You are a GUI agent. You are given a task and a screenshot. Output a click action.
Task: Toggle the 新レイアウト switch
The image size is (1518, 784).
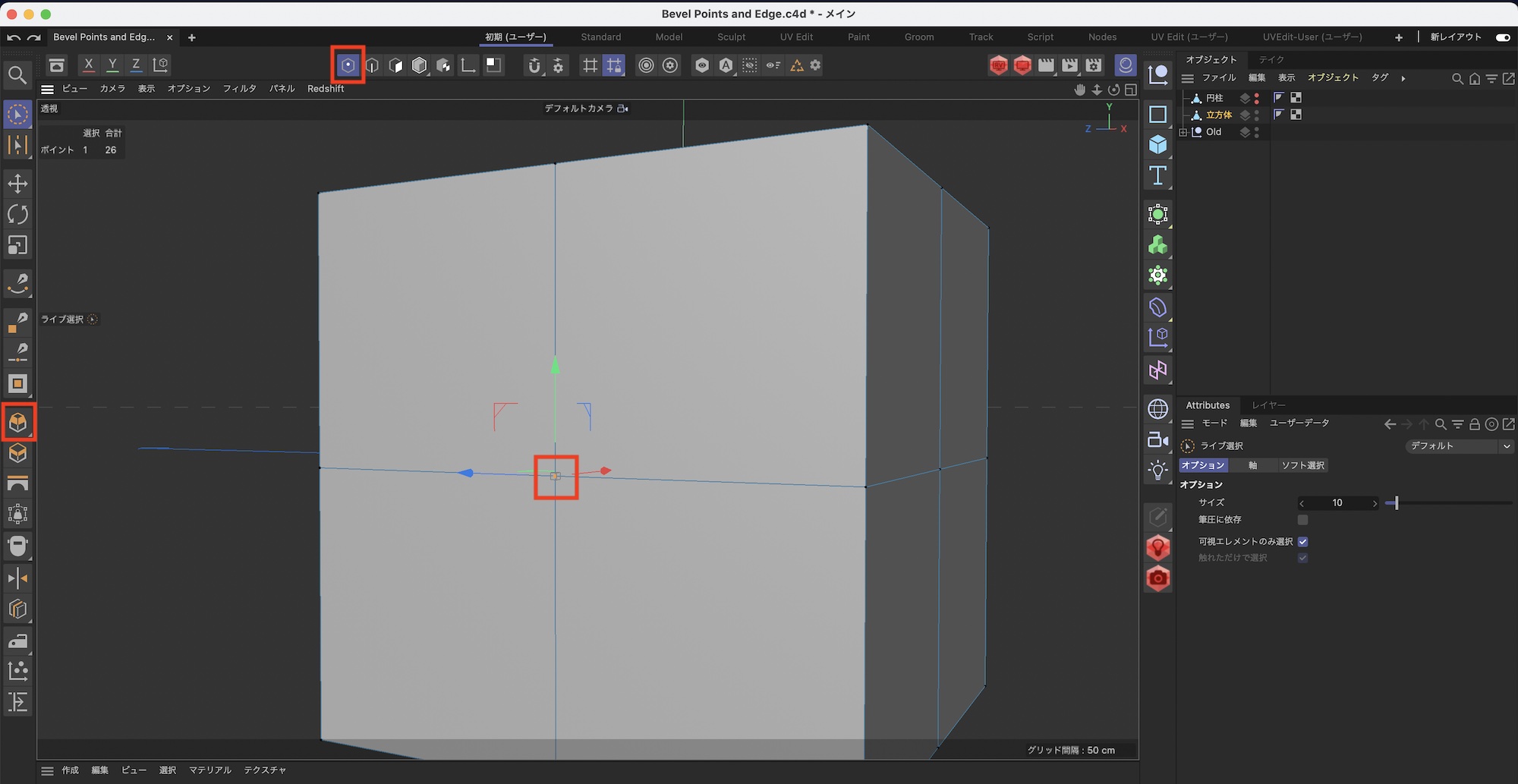(x=1502, y=37)
